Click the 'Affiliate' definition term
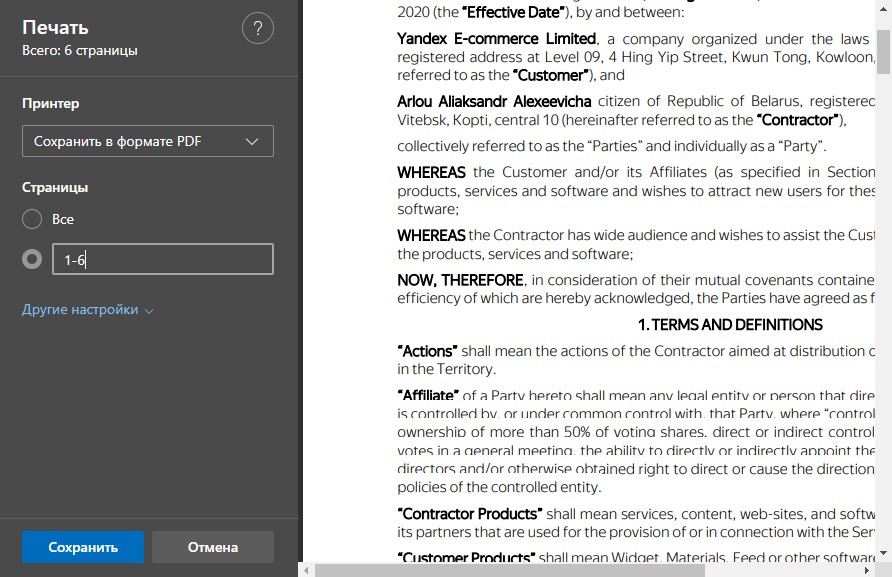 428,395
